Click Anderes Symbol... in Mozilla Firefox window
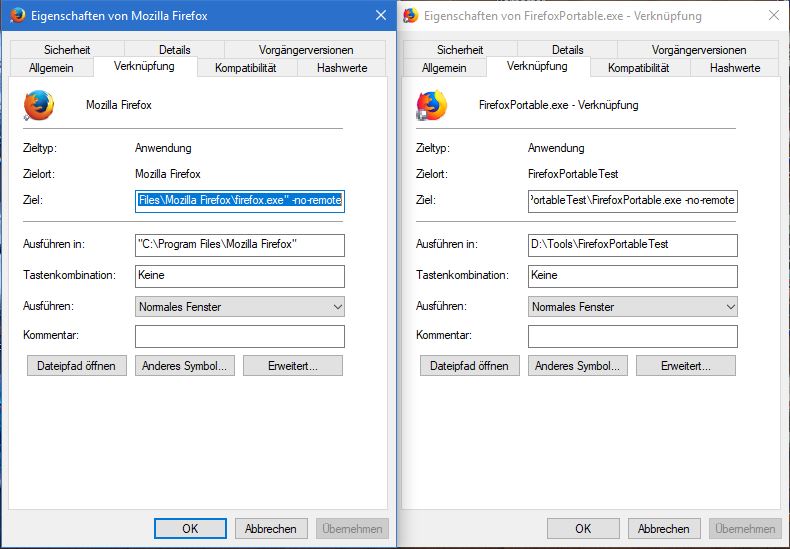Image resolution: width=790 pixels, height=549 pixels. (184, 366)
